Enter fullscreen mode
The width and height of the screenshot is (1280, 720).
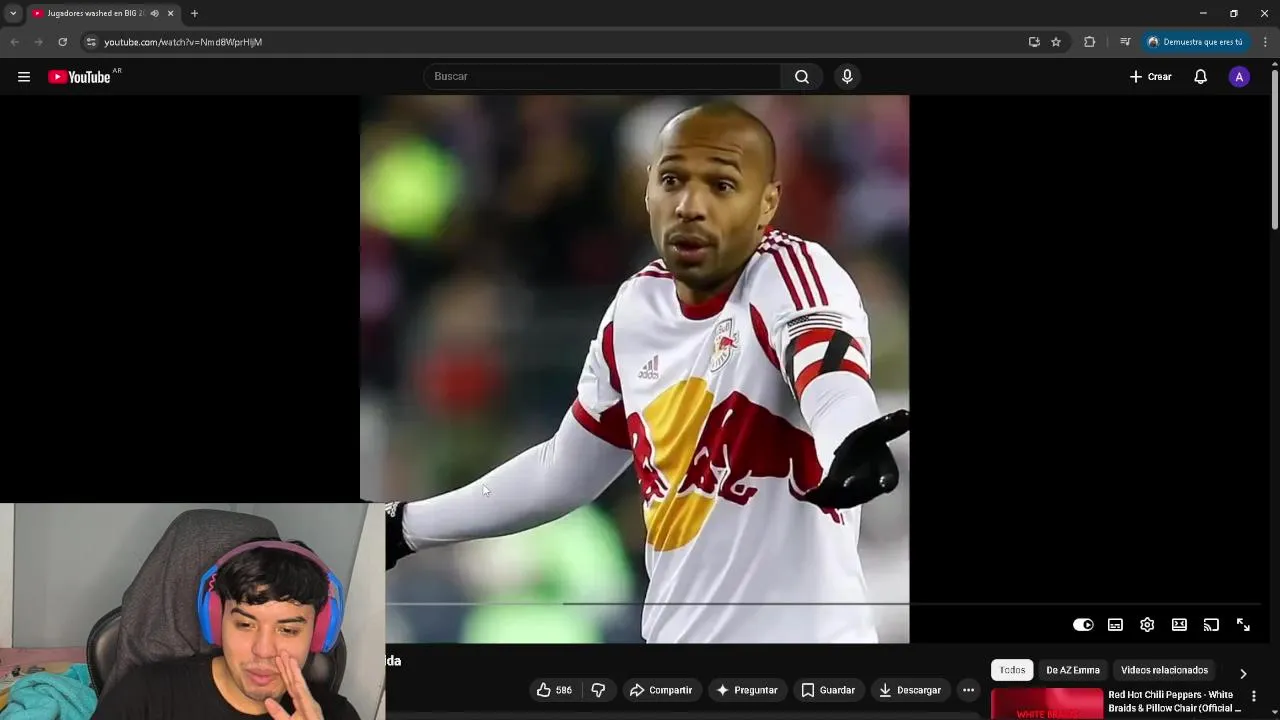coord(1243,625)
